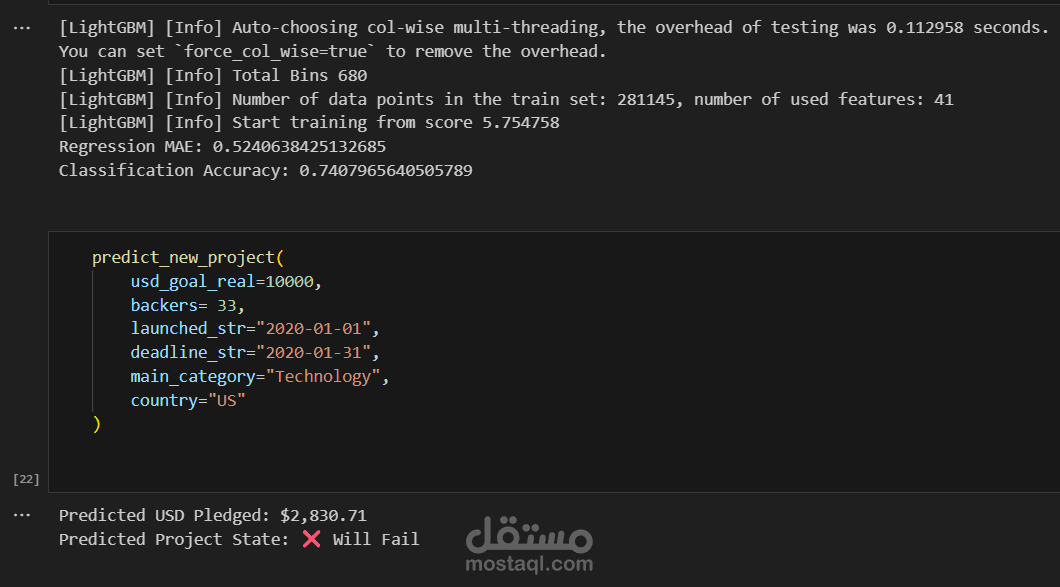Click the cell execution count [22]
Image resolution: width=1060 pixels, height=587 pixels.
(25, 479)
